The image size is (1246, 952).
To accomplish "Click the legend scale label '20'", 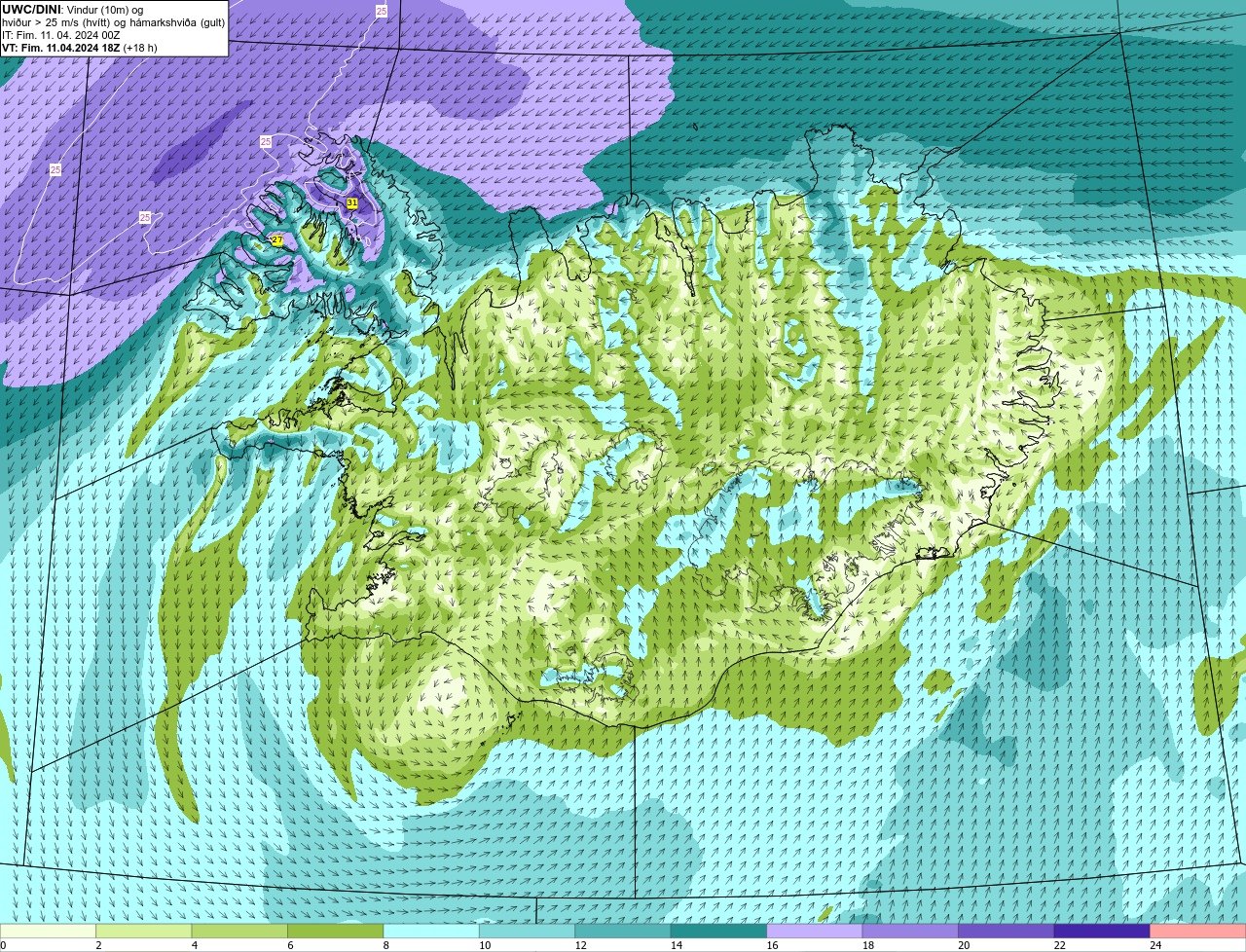I will (x=964, y=945).
